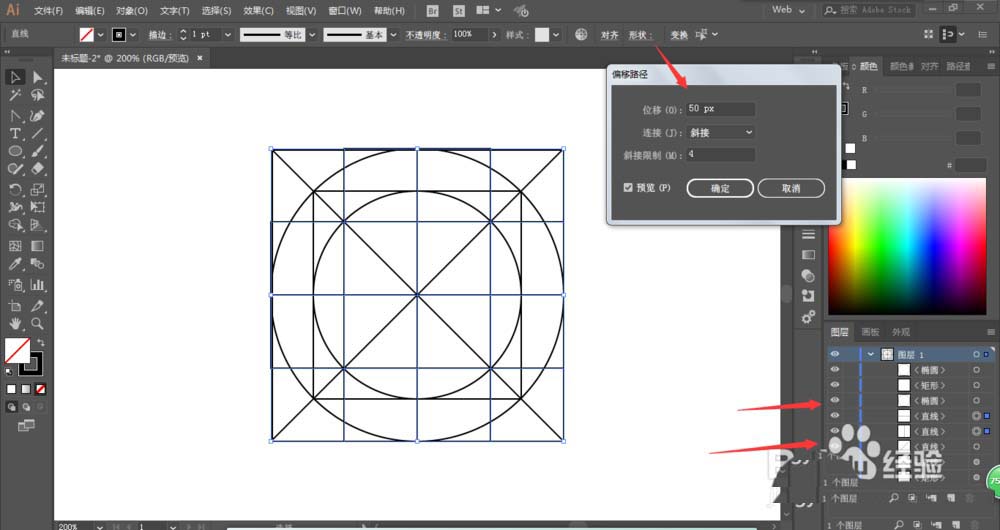Hide the 图层 1 layer

835,354
